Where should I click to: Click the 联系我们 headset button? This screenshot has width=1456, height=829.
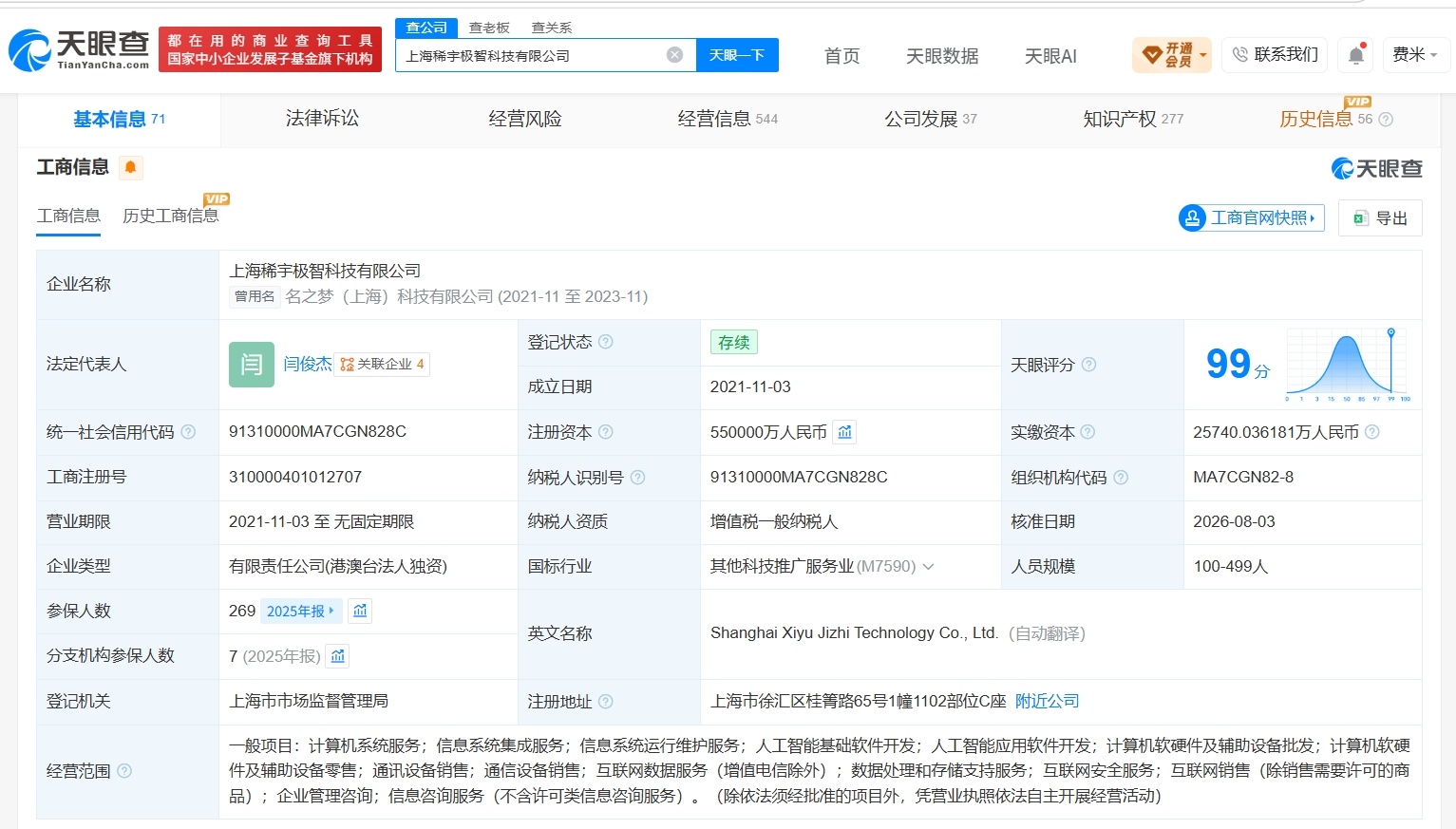coord(1276,55)
